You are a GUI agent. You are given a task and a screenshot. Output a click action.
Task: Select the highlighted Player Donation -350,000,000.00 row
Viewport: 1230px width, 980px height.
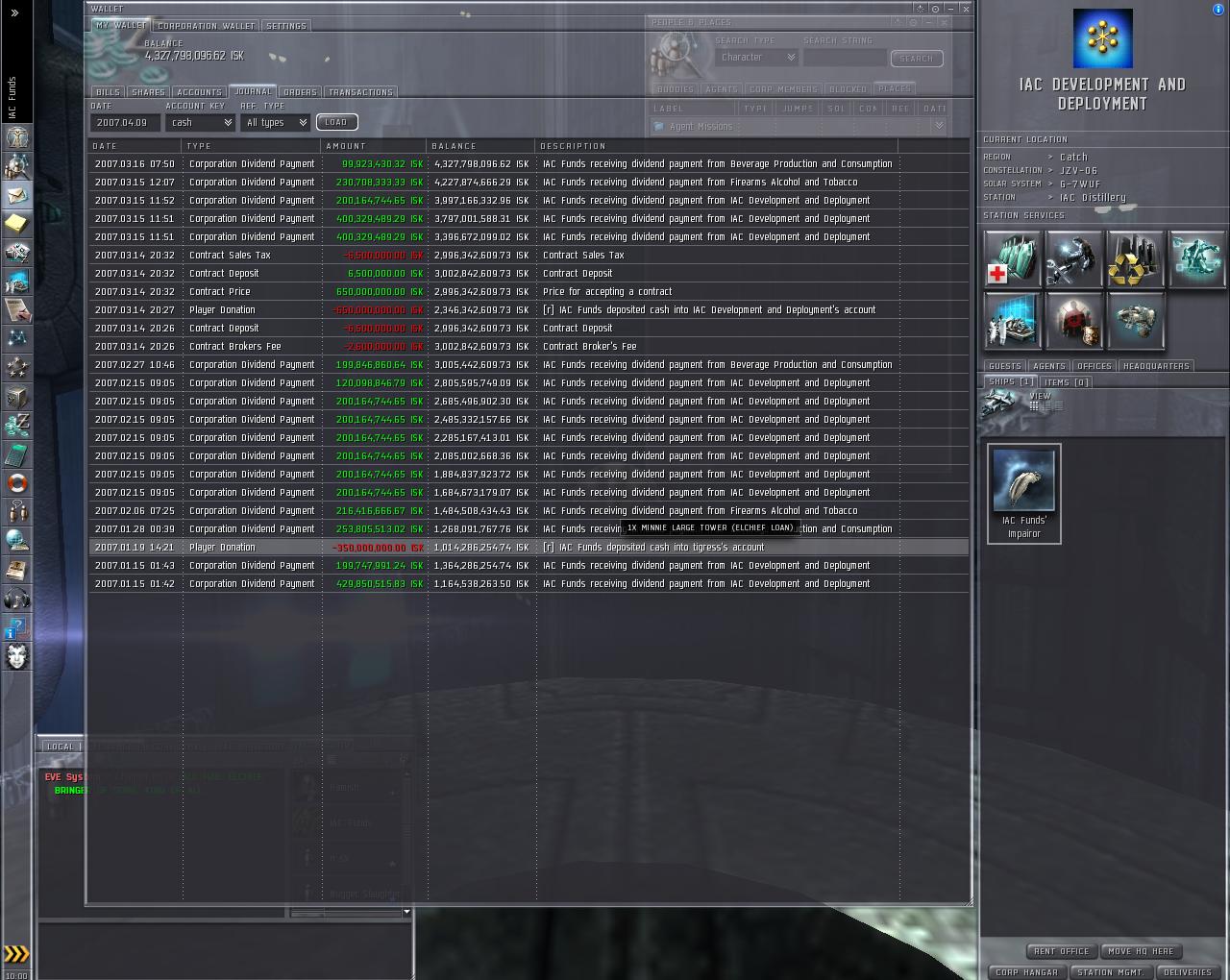tap(529, 548)
